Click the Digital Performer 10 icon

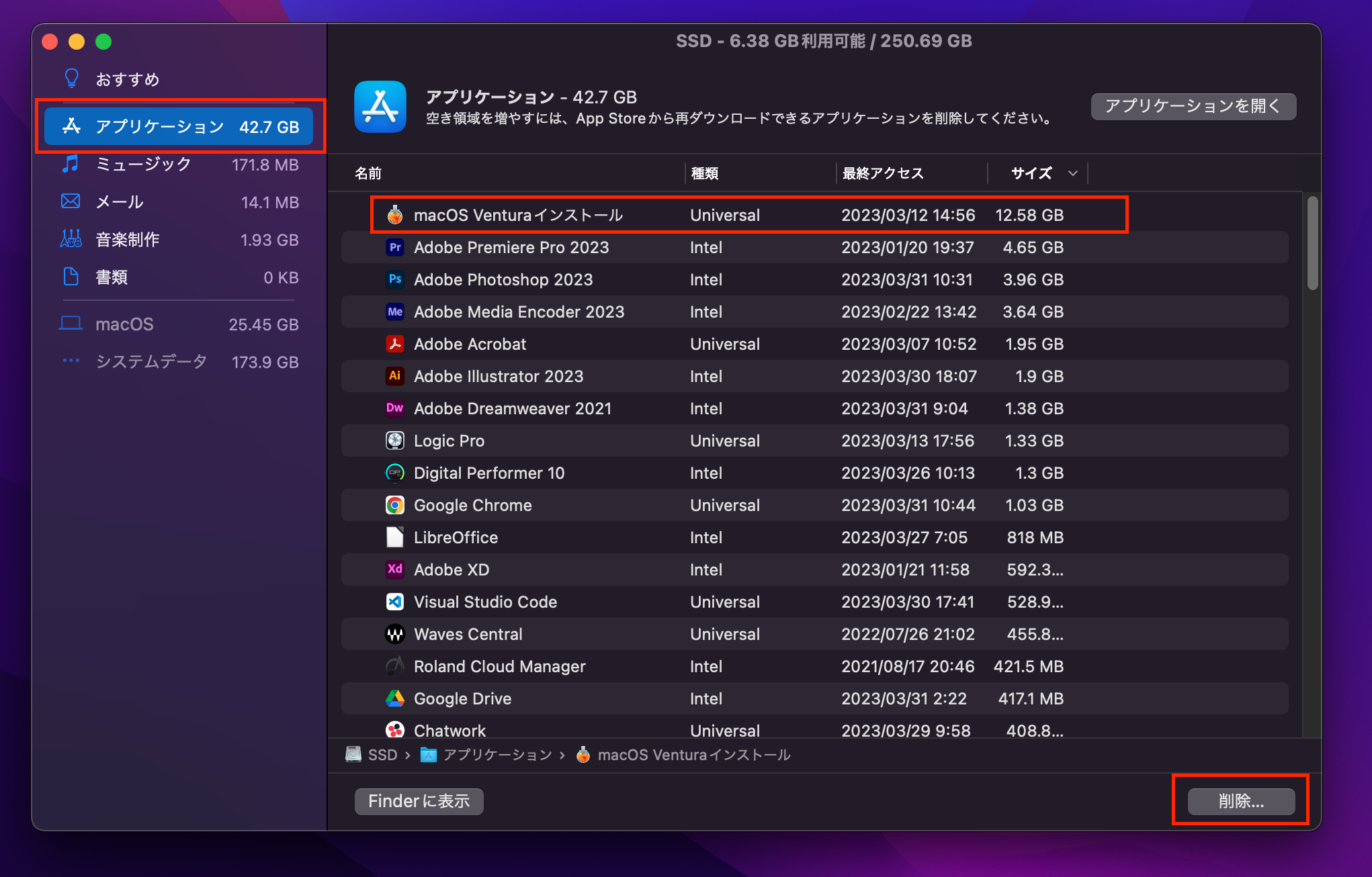point(395,473)
